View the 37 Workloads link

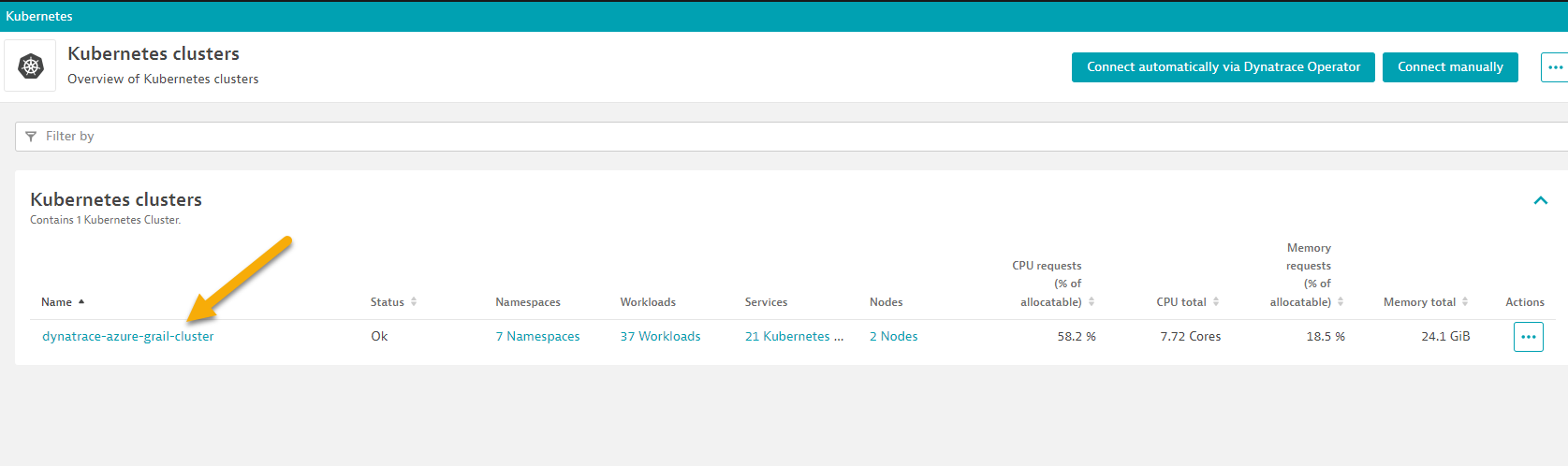pyautogui.click(x=660, y=337)
